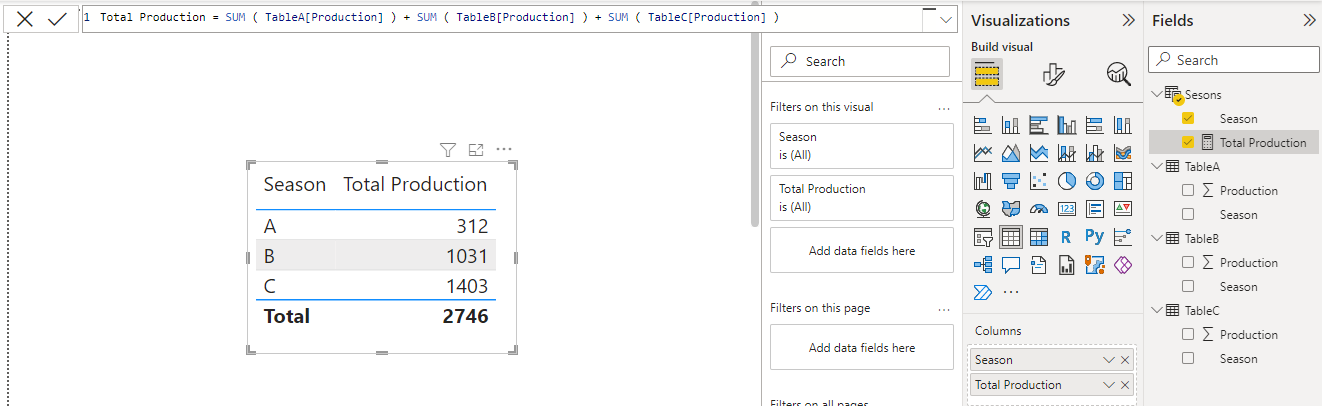Choose the 100% stacked bar chart visual
1322x406 pixels.
1095,125
